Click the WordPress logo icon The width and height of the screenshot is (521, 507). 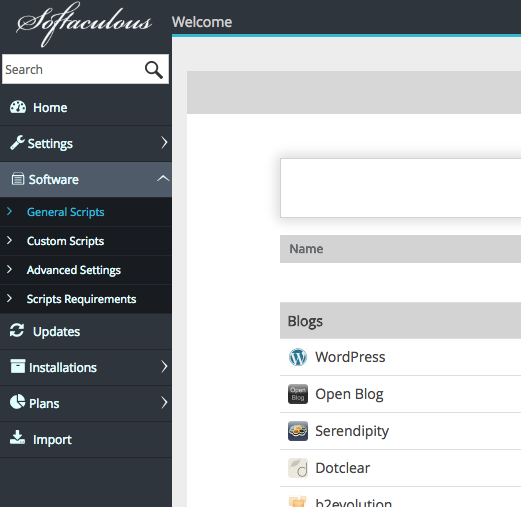(x=298, y=357)
